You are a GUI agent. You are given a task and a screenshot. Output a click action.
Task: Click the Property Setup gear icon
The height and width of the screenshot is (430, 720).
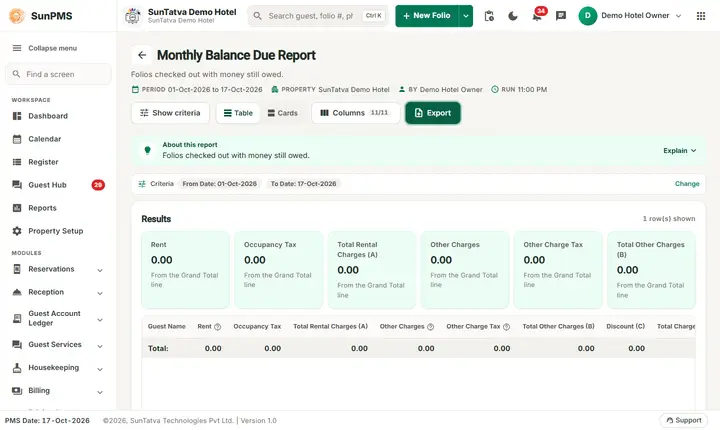pyautogui.click(x=17, y=231)
